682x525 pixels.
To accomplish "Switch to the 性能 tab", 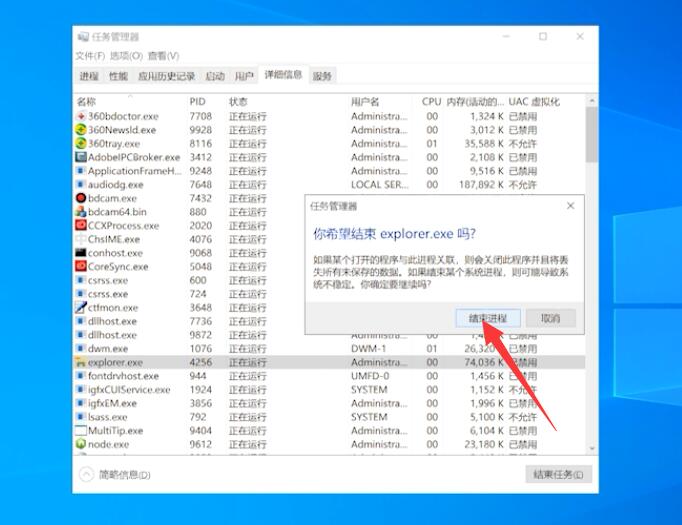I will coord(118,76).
